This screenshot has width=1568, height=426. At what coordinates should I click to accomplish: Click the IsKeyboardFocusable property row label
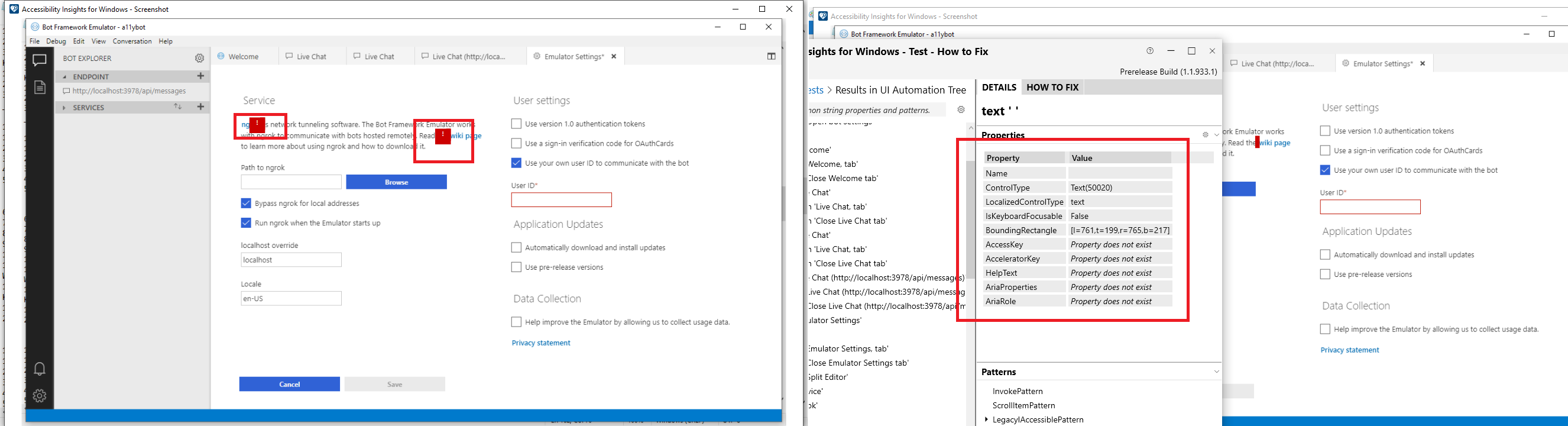1024,217
